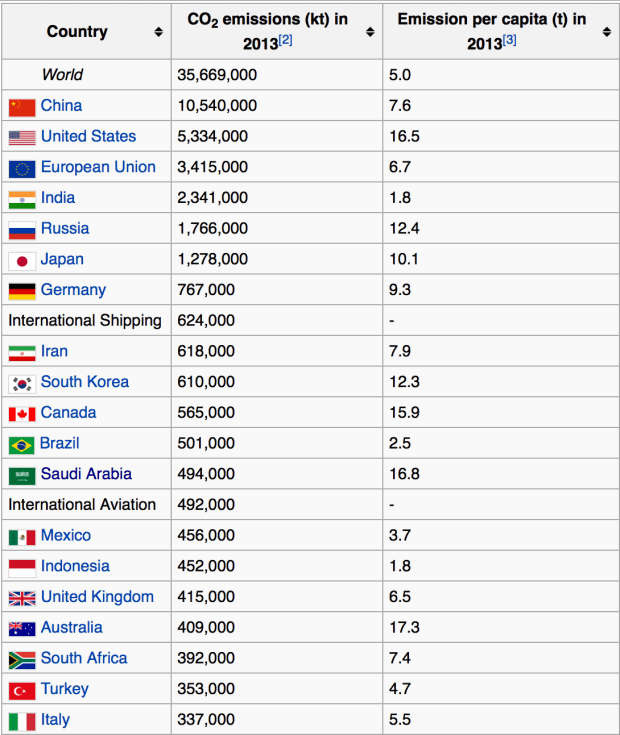Screen dimensions: 620x735
Task: Click the Saudi Arabia flag icon
Action: (x=22, y=475)
